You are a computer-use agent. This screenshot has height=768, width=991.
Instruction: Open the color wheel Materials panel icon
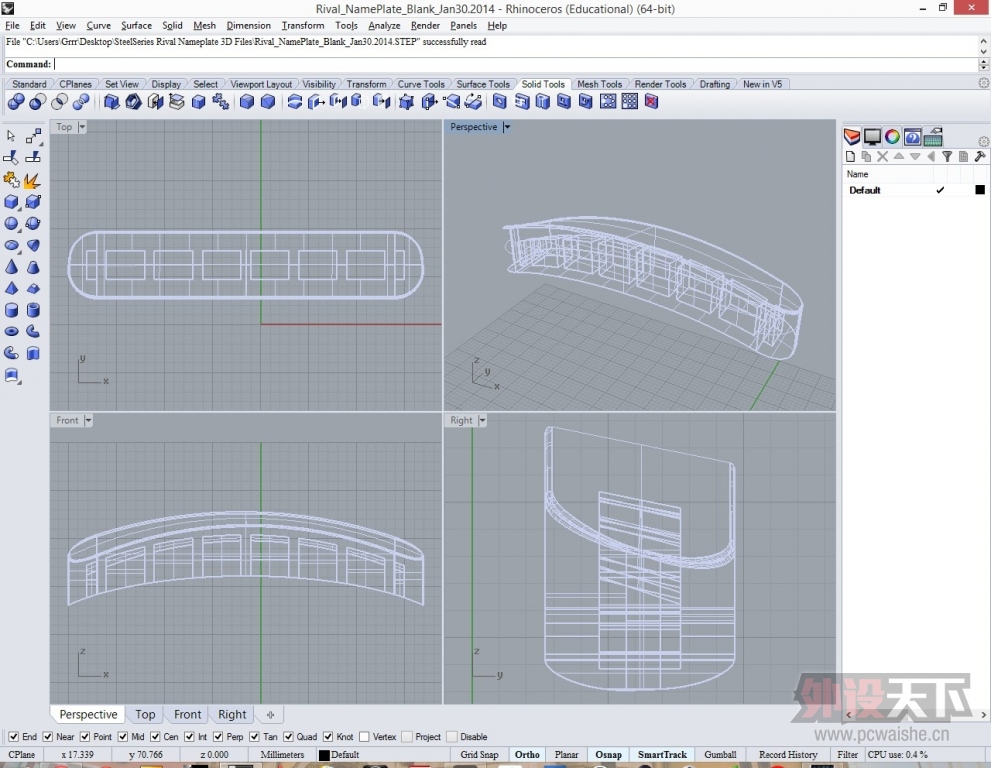pos(892,136)
